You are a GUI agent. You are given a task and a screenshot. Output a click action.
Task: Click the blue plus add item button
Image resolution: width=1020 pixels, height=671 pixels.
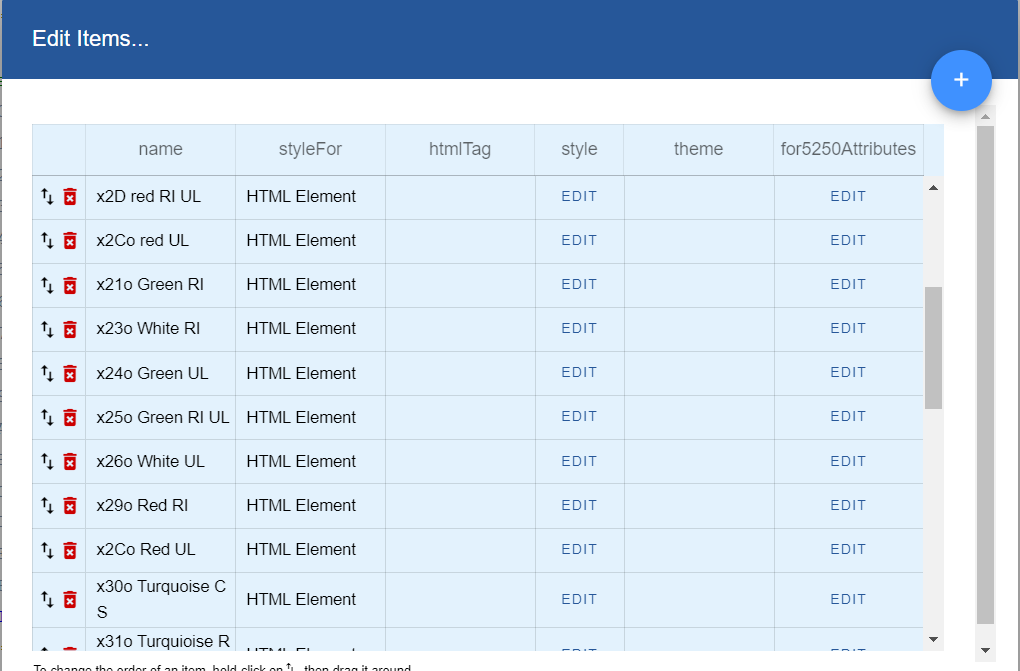[961, 80]
